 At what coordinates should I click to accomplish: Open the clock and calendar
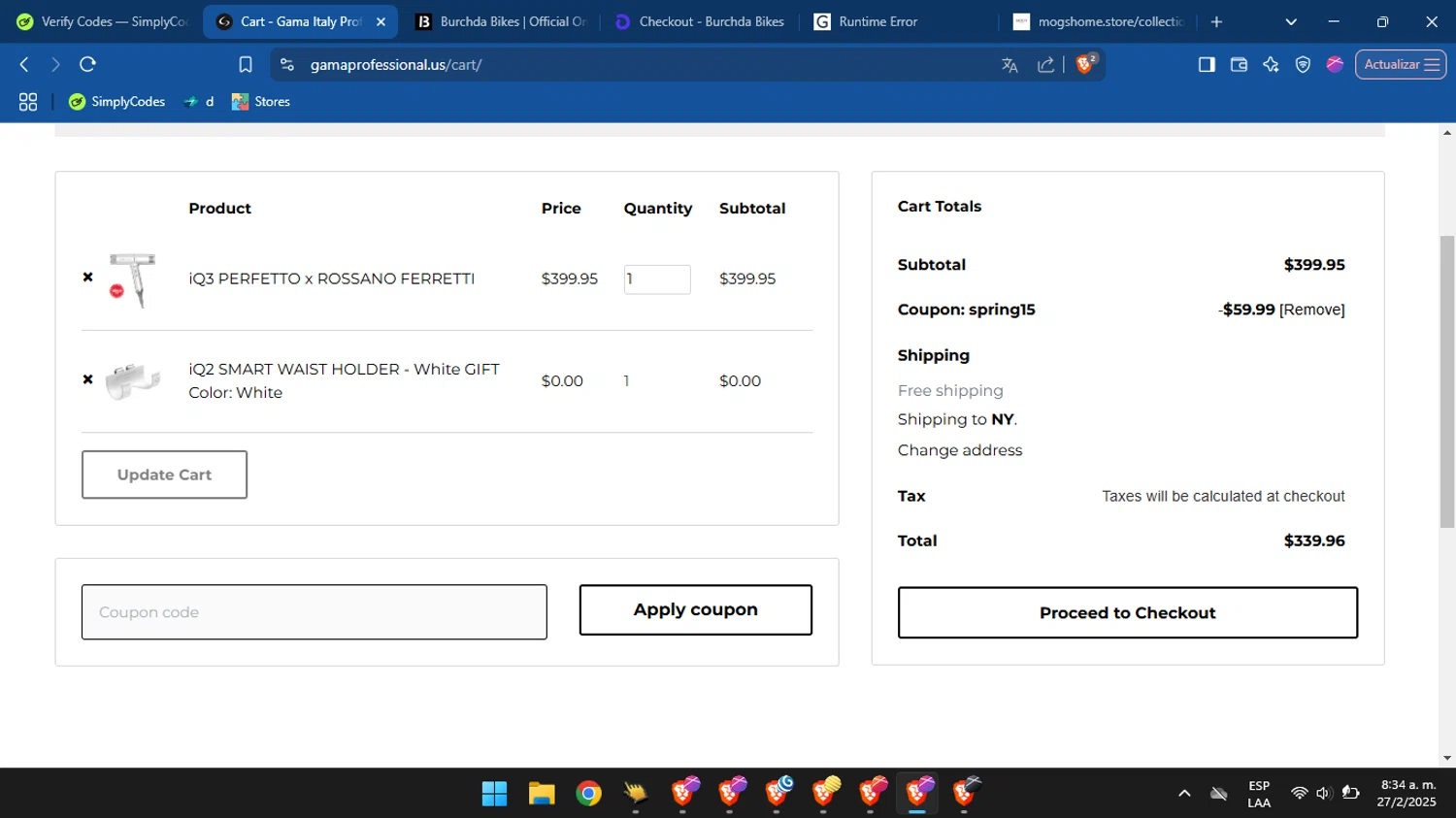(x=1406, y=794)
